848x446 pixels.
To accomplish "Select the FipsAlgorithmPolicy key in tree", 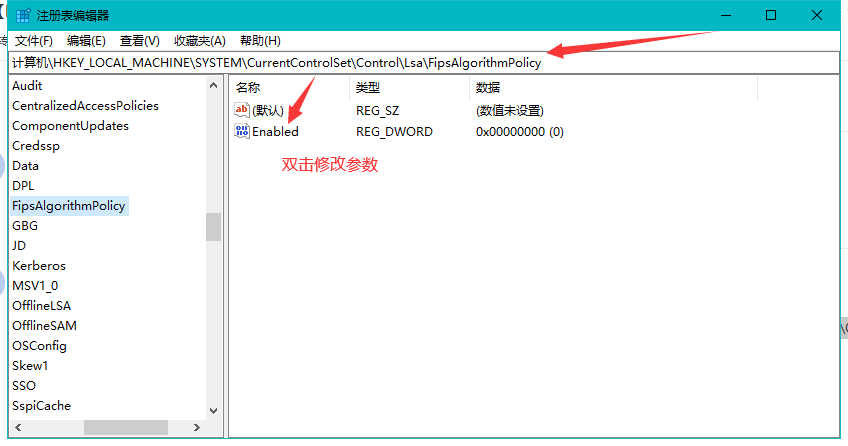I will point(69,206).
